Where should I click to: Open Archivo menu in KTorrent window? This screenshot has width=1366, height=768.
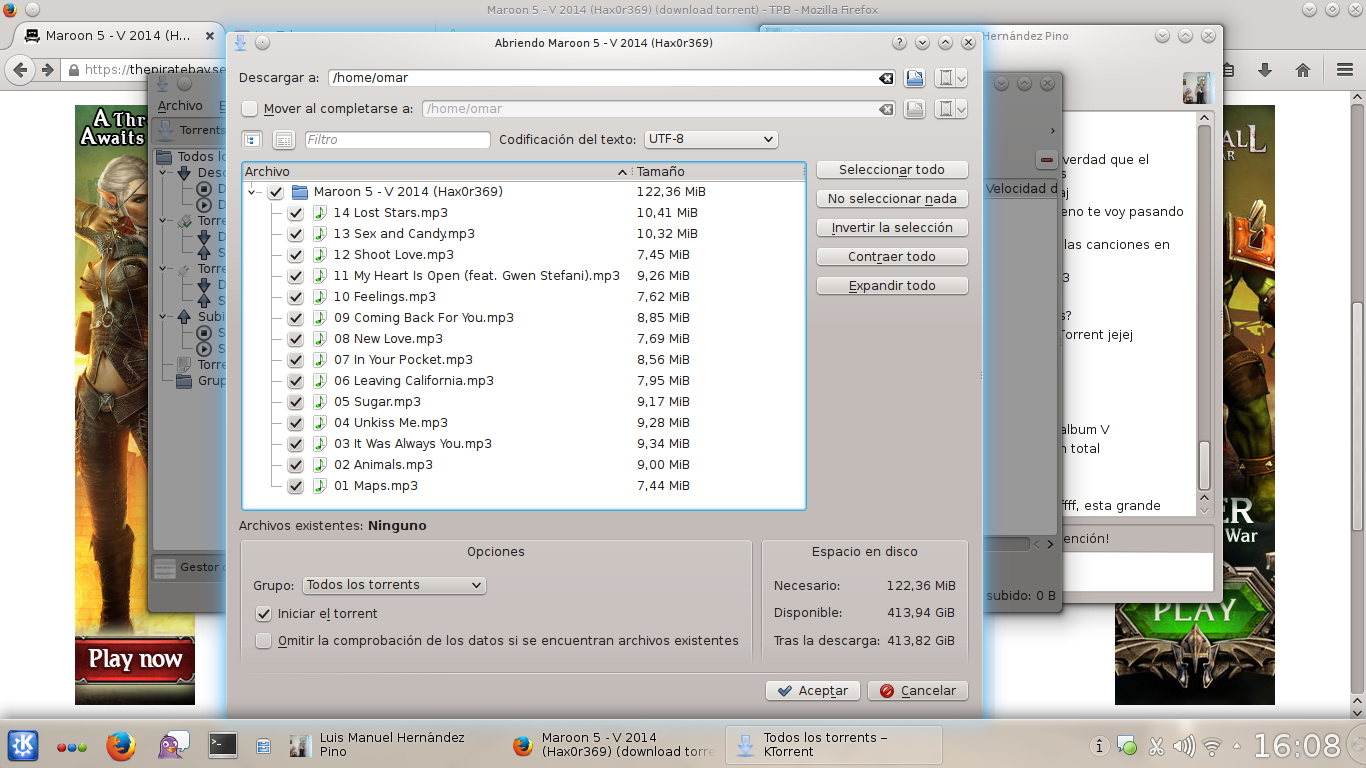[180, 106]
